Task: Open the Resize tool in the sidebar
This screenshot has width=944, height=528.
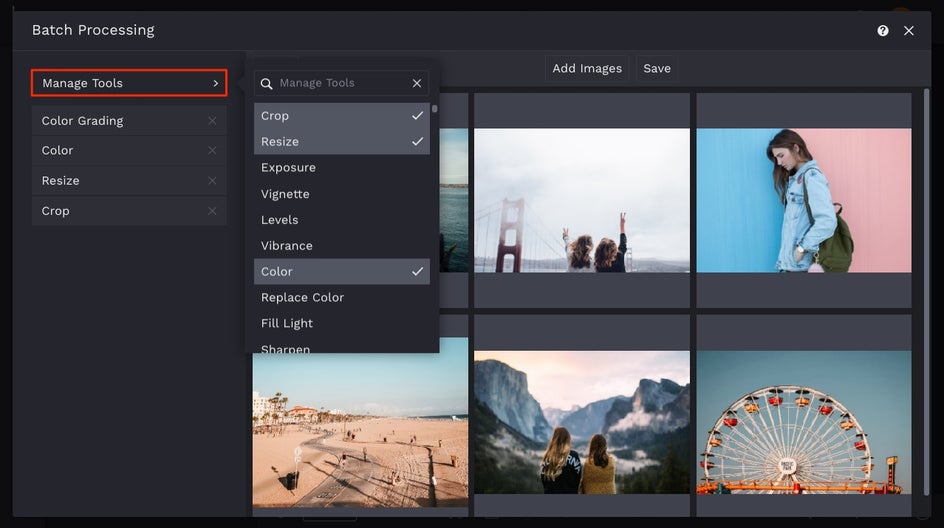Action: coord(129,181)
